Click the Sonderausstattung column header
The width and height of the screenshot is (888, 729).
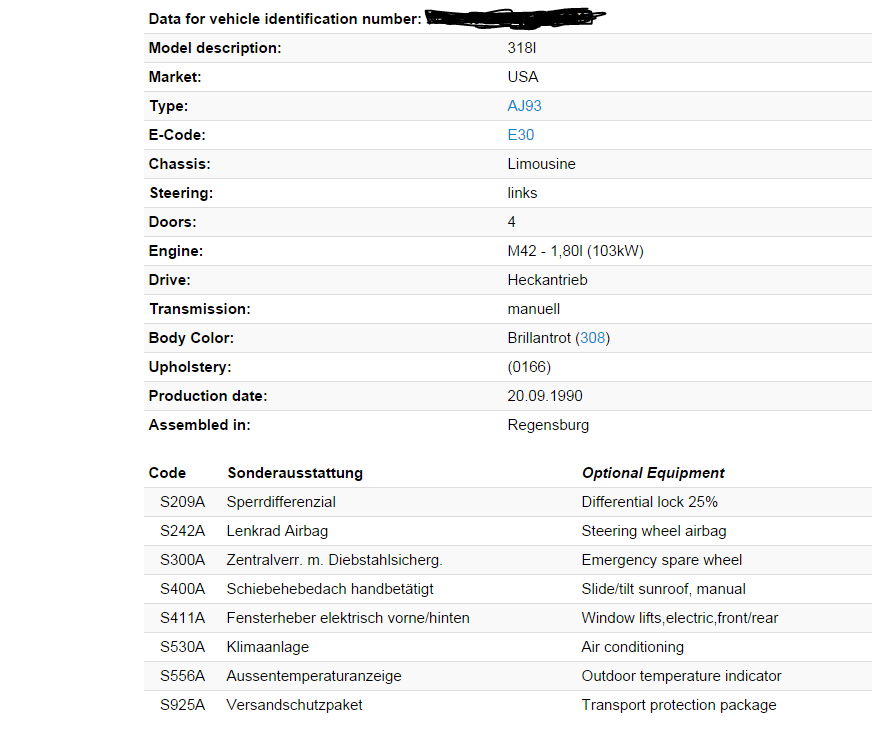[x=295, y=473]
